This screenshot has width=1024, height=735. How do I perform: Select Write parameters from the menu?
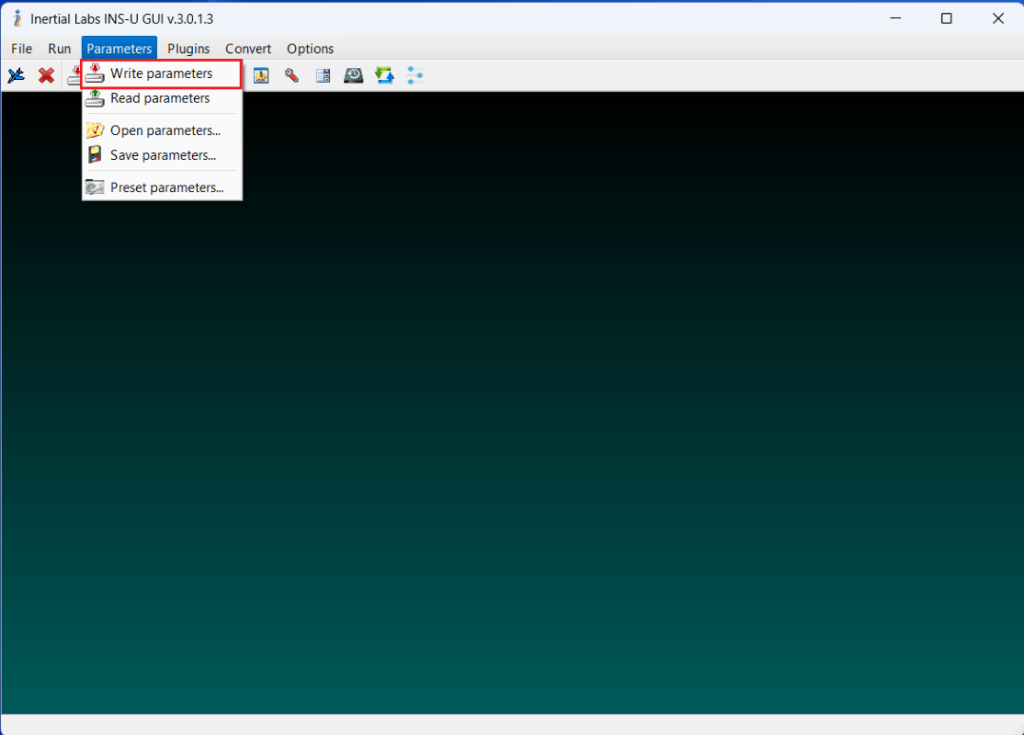pos(160,73)
